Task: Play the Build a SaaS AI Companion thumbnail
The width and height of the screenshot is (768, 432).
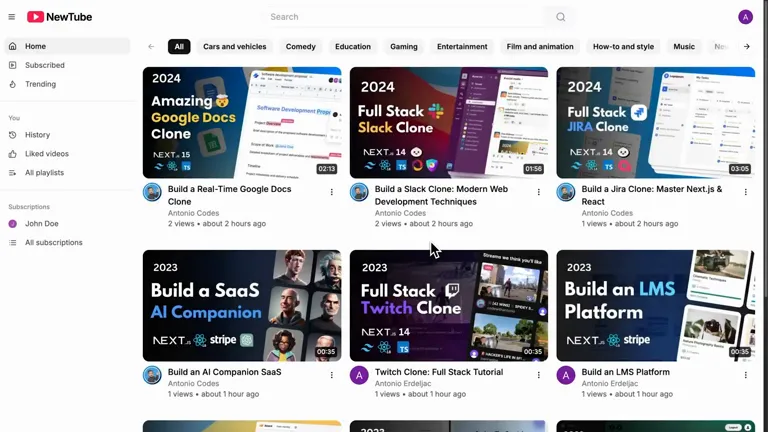Action: [x=242, y=306]
